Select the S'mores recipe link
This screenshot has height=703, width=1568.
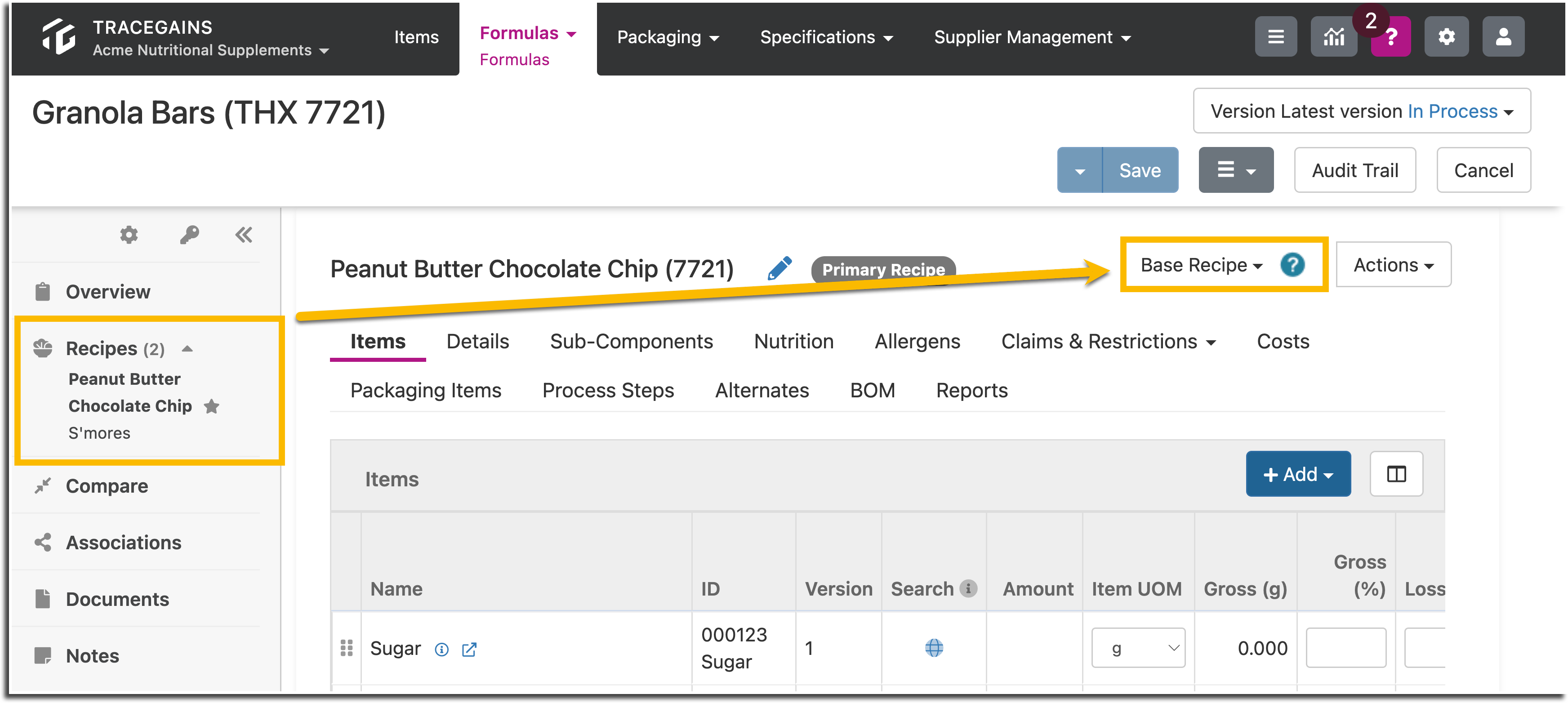click(98, 433)
